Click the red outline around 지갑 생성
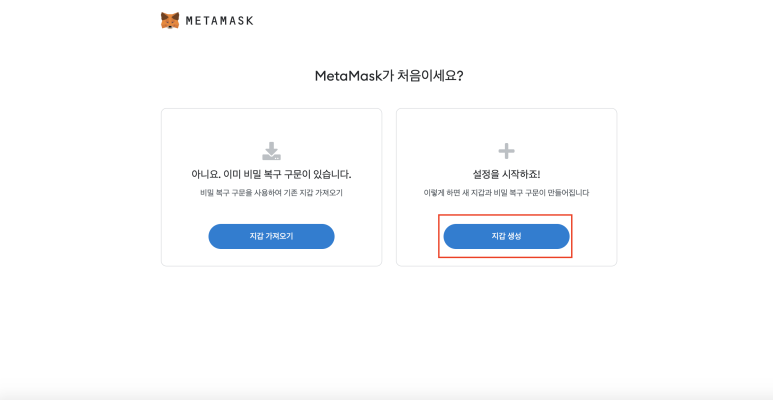The image size is (773, 400). tap(505, 215)
